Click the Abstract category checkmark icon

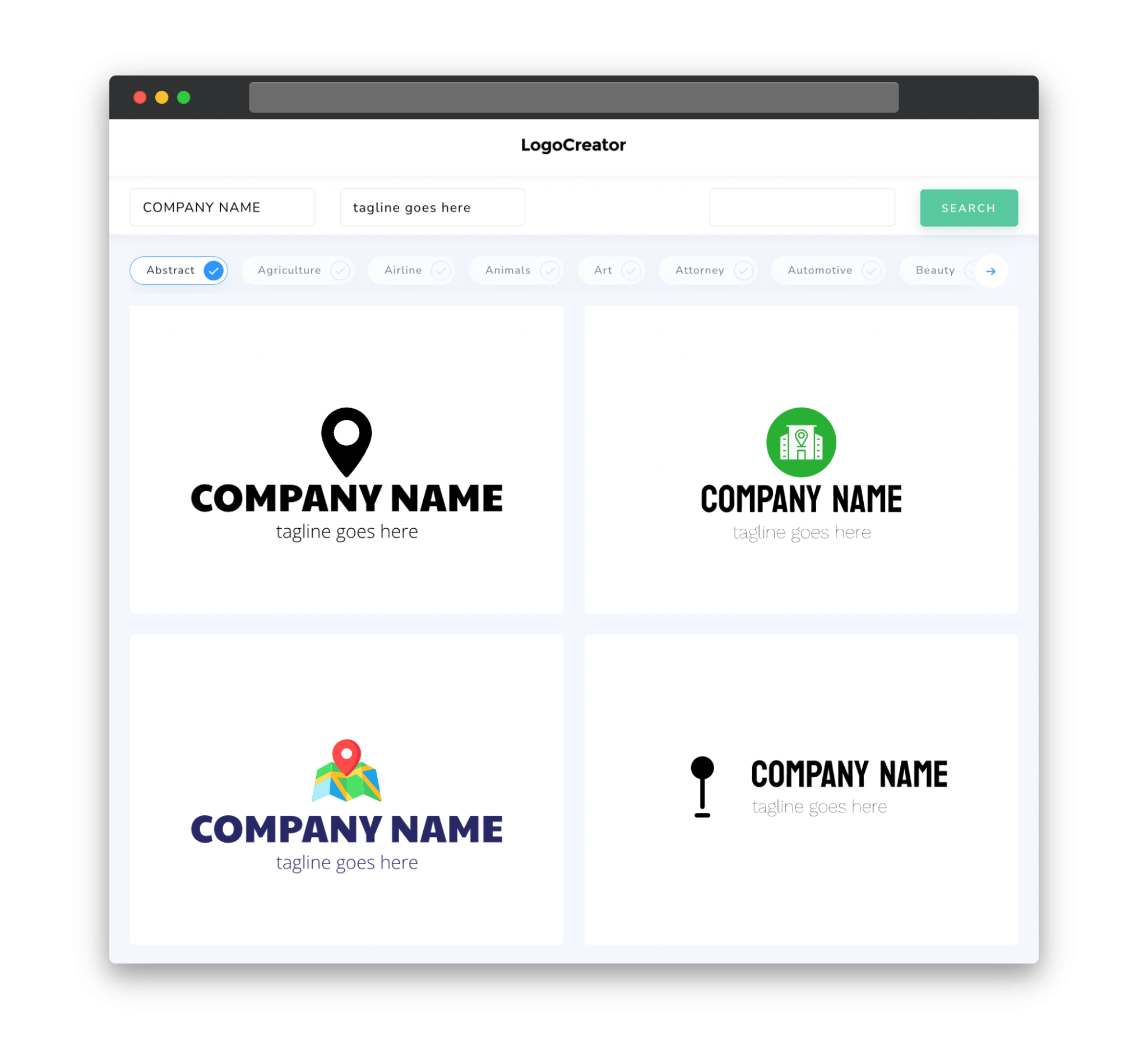[x=213, y=270]
